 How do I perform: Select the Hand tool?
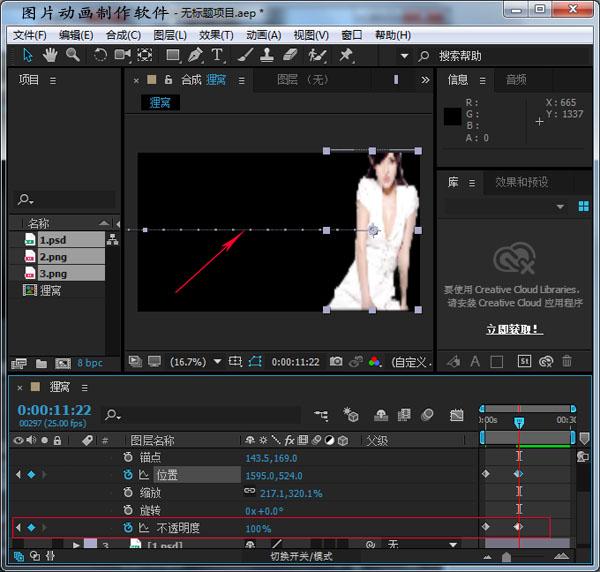click(x=50, y=55)
